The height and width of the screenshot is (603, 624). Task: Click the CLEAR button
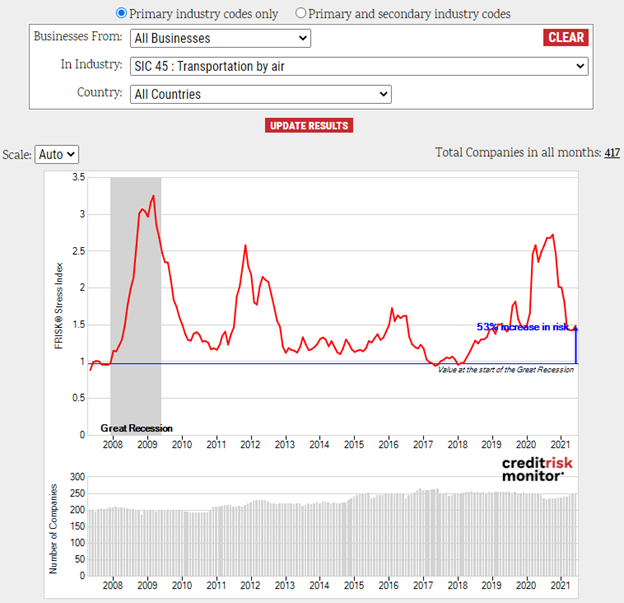[x=566, y=37]
